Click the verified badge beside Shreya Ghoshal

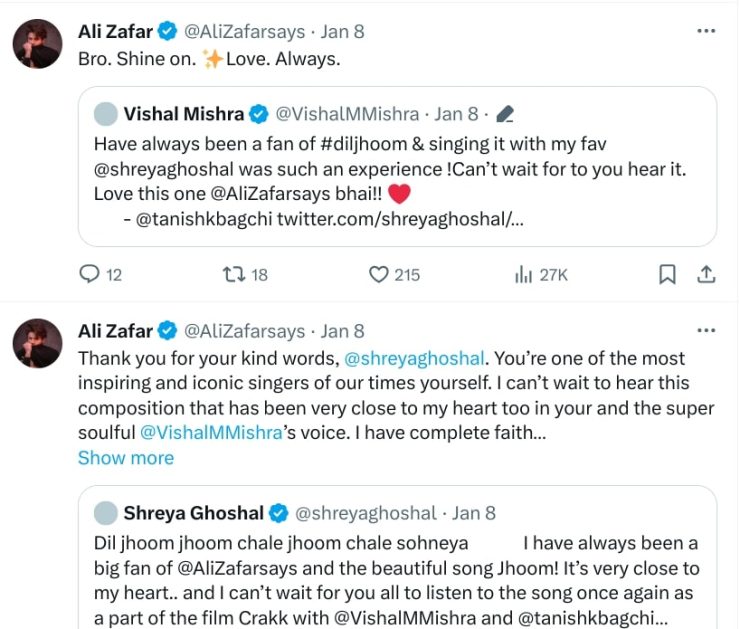coord(279,513)
